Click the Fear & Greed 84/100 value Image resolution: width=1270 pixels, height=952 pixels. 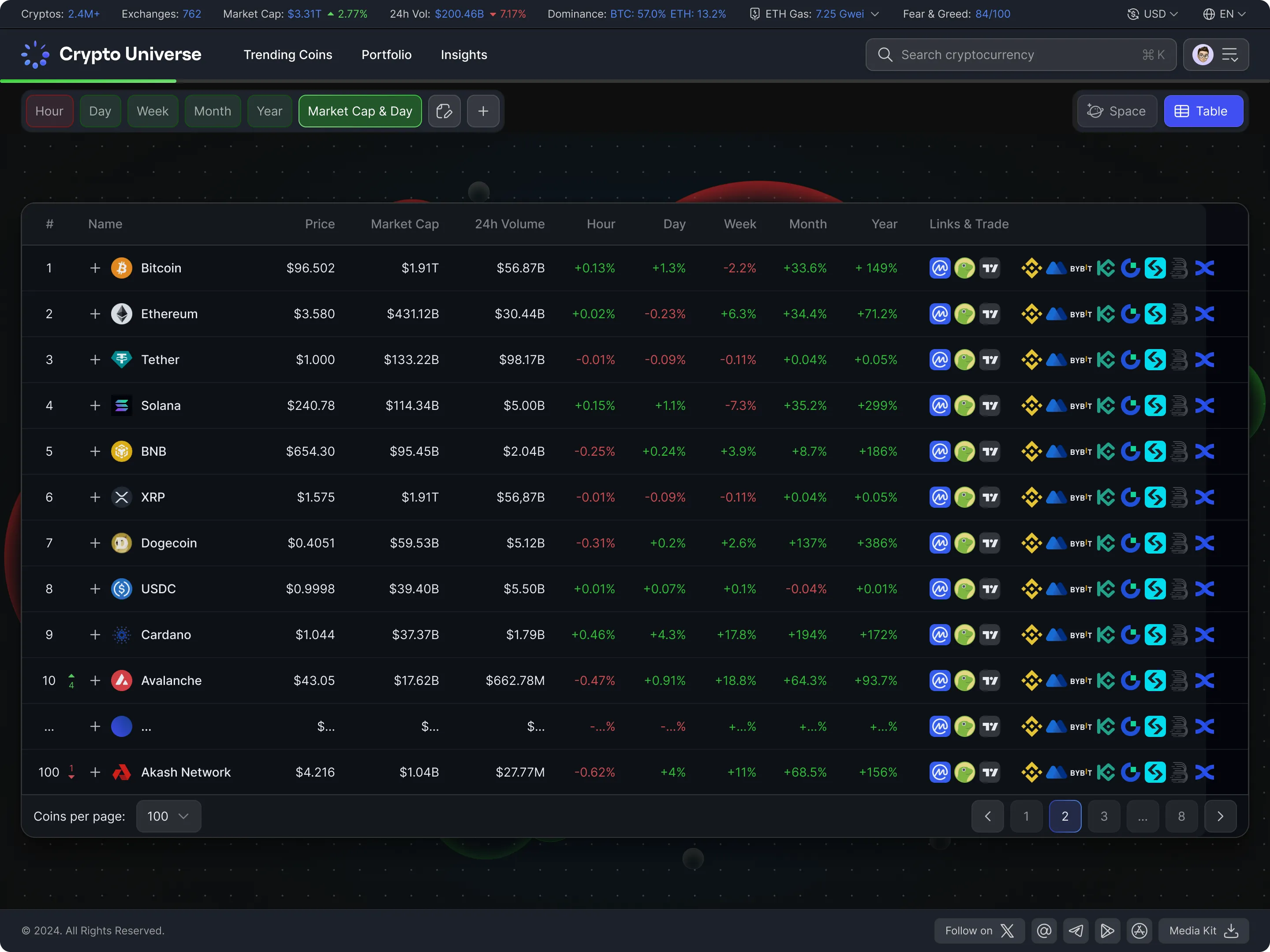pyautogui.click(x=993, y=14)
